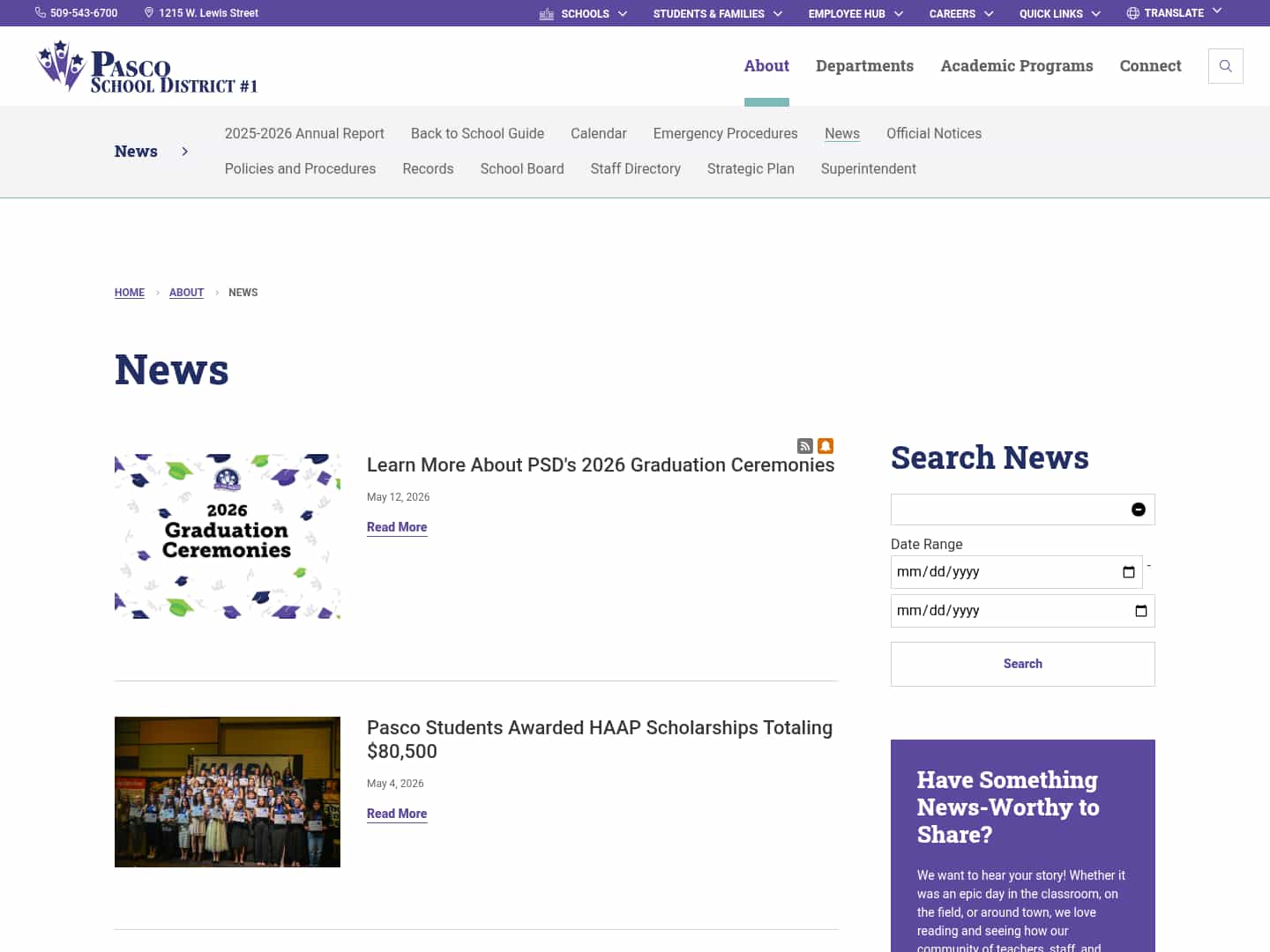Open calendar picker in first date field
The width and height of the screenshot is (1270, 952).
click(x=1128, y=572)
